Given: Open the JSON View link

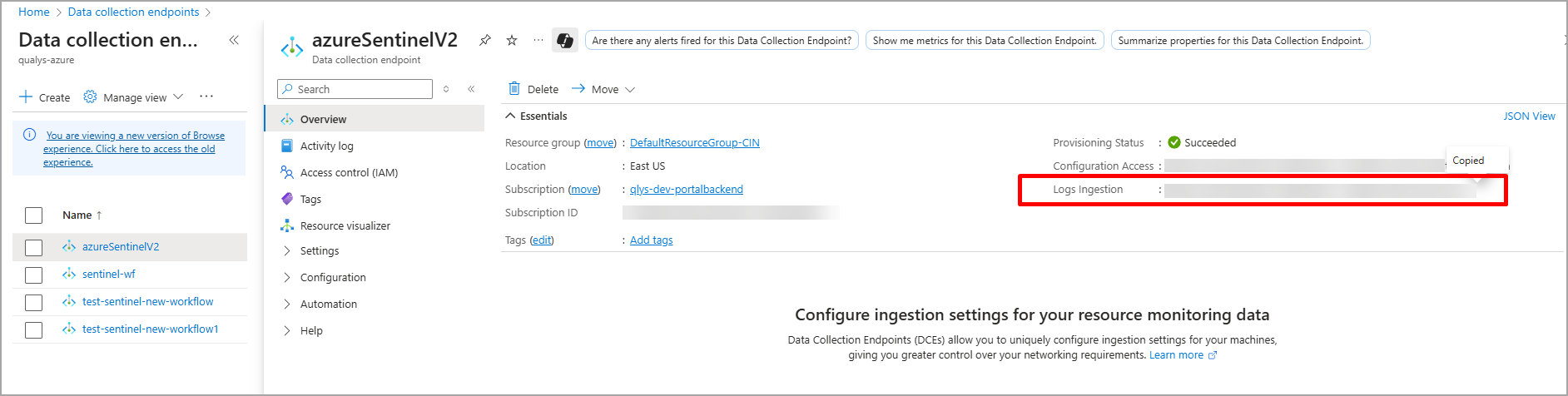Looking at the screenshot, I should [1528, 116].
